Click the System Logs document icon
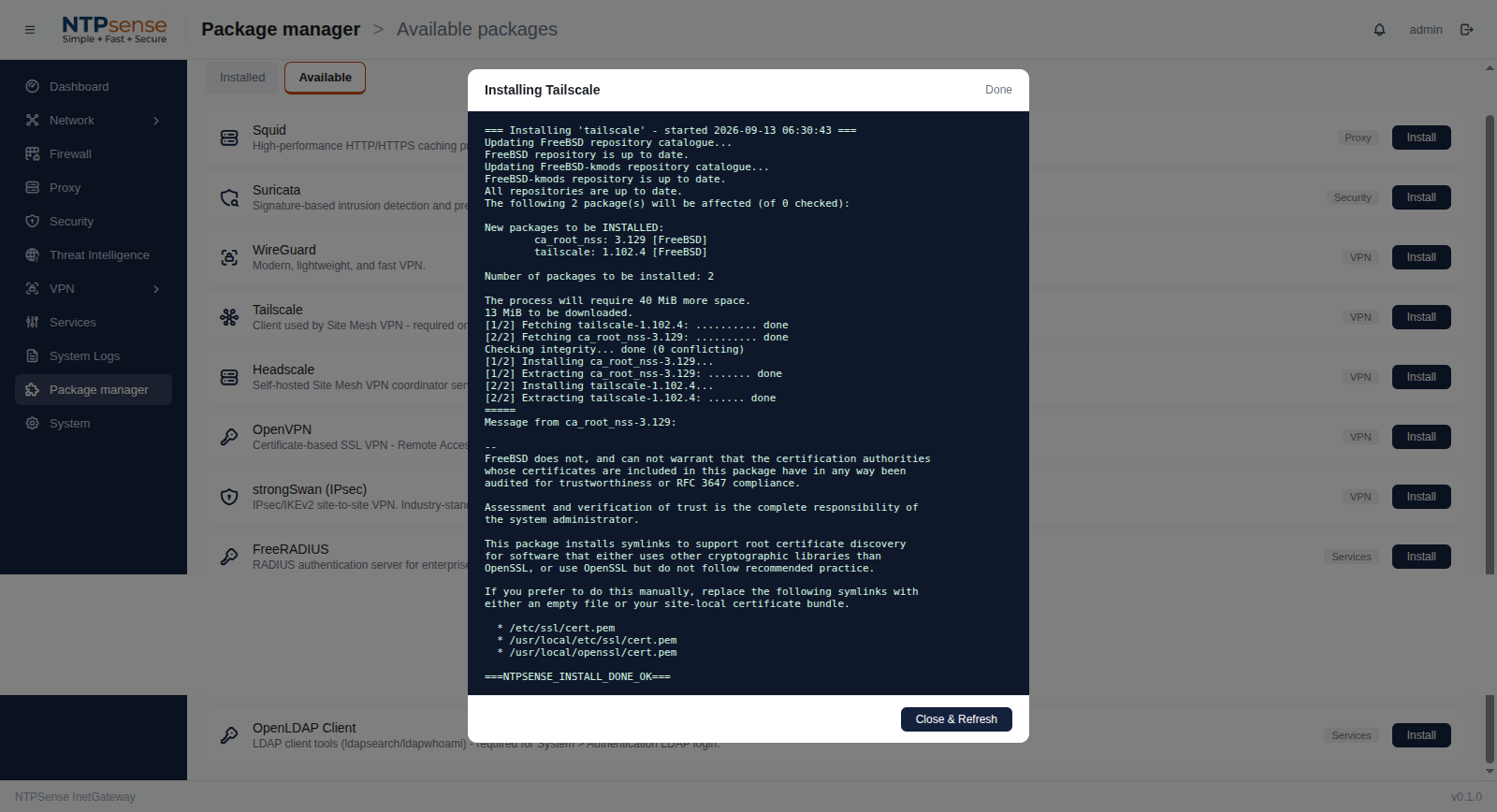The width and height of the screenshot is (1497, 812). [33, 355]
